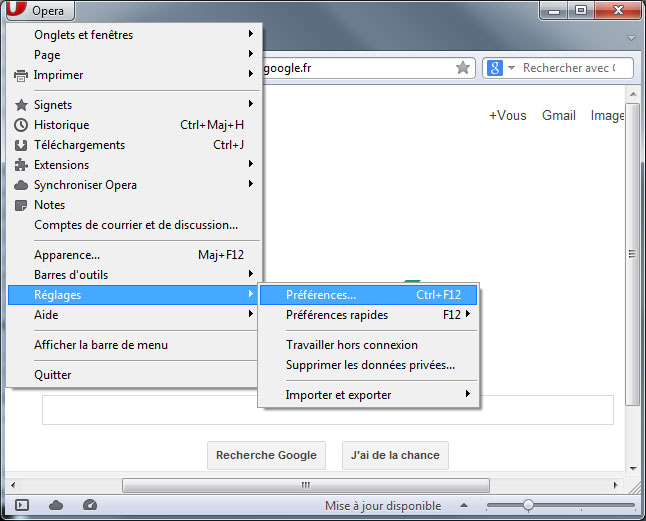
Task: Click the download icon beside Téléchargements
Action: point(21,145)
